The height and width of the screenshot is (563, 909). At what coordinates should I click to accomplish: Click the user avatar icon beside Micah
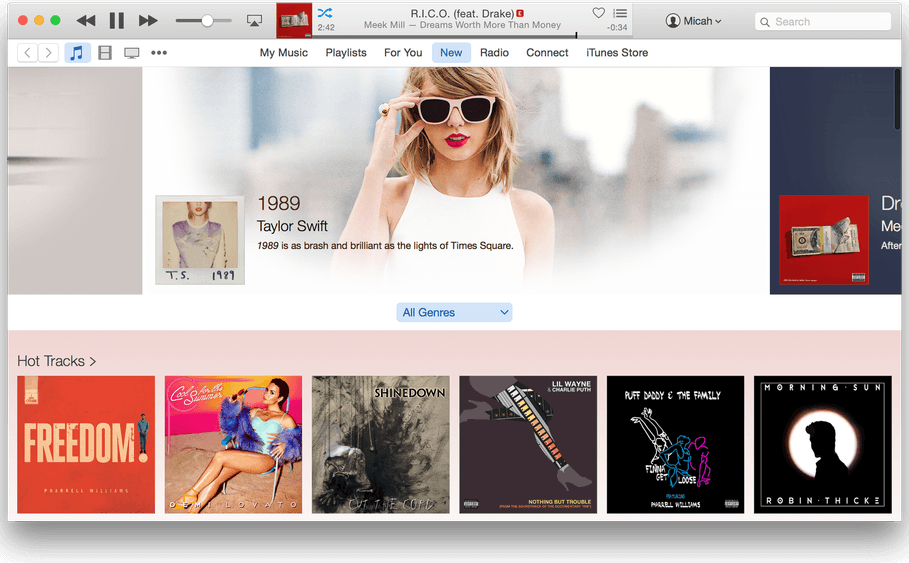point(672,21)
